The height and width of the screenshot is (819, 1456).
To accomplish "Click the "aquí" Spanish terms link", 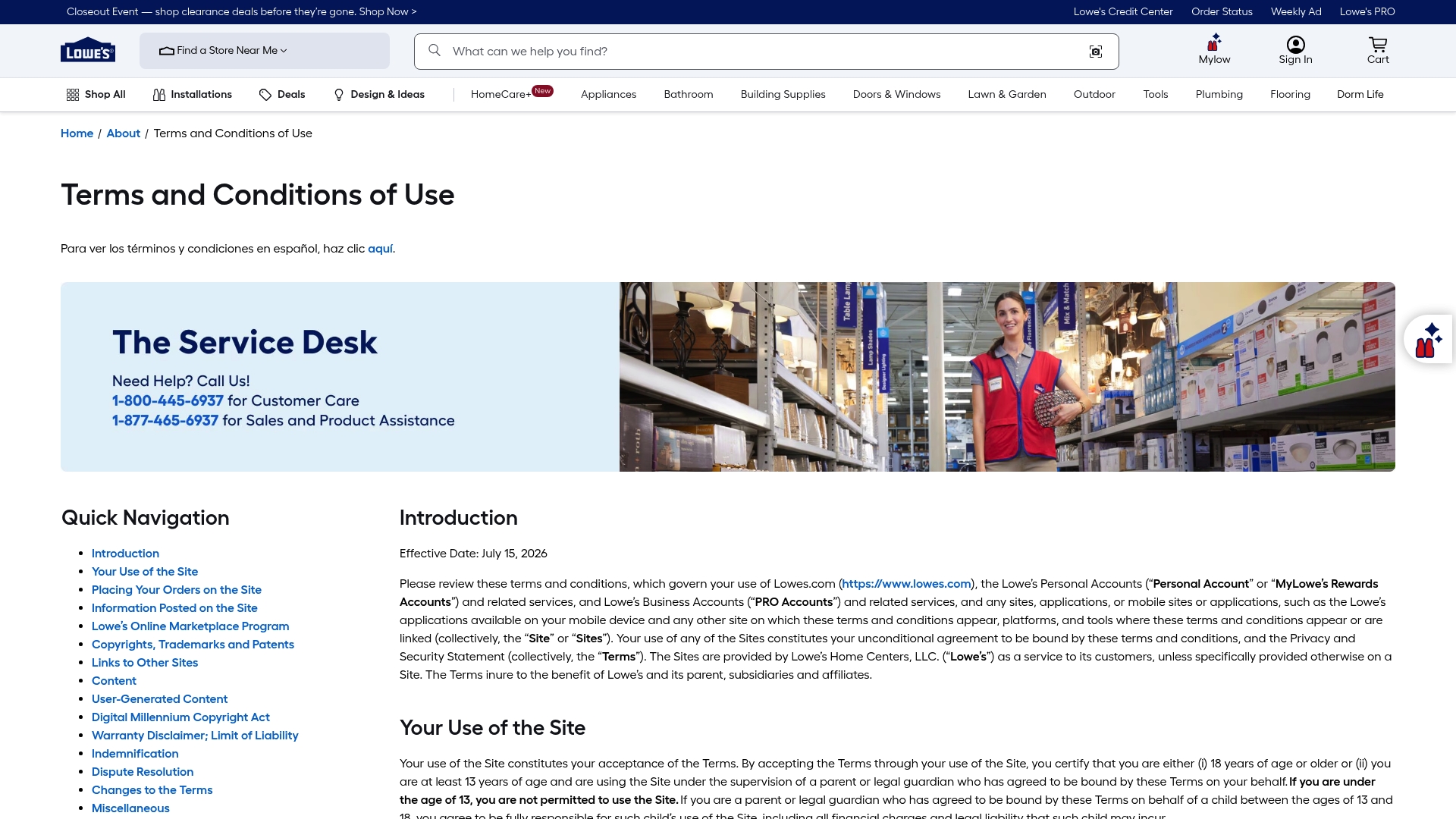I will tap(380, 249).
